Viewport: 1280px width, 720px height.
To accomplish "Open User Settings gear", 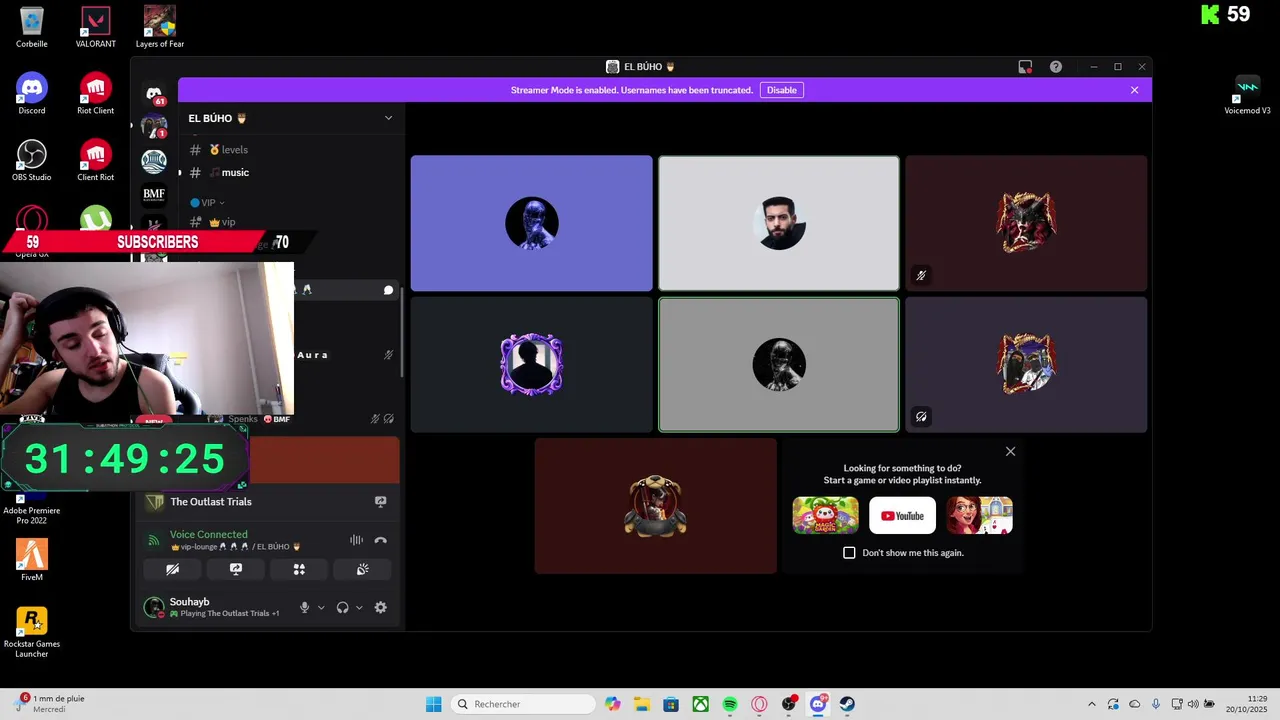I will coord(380,607).
